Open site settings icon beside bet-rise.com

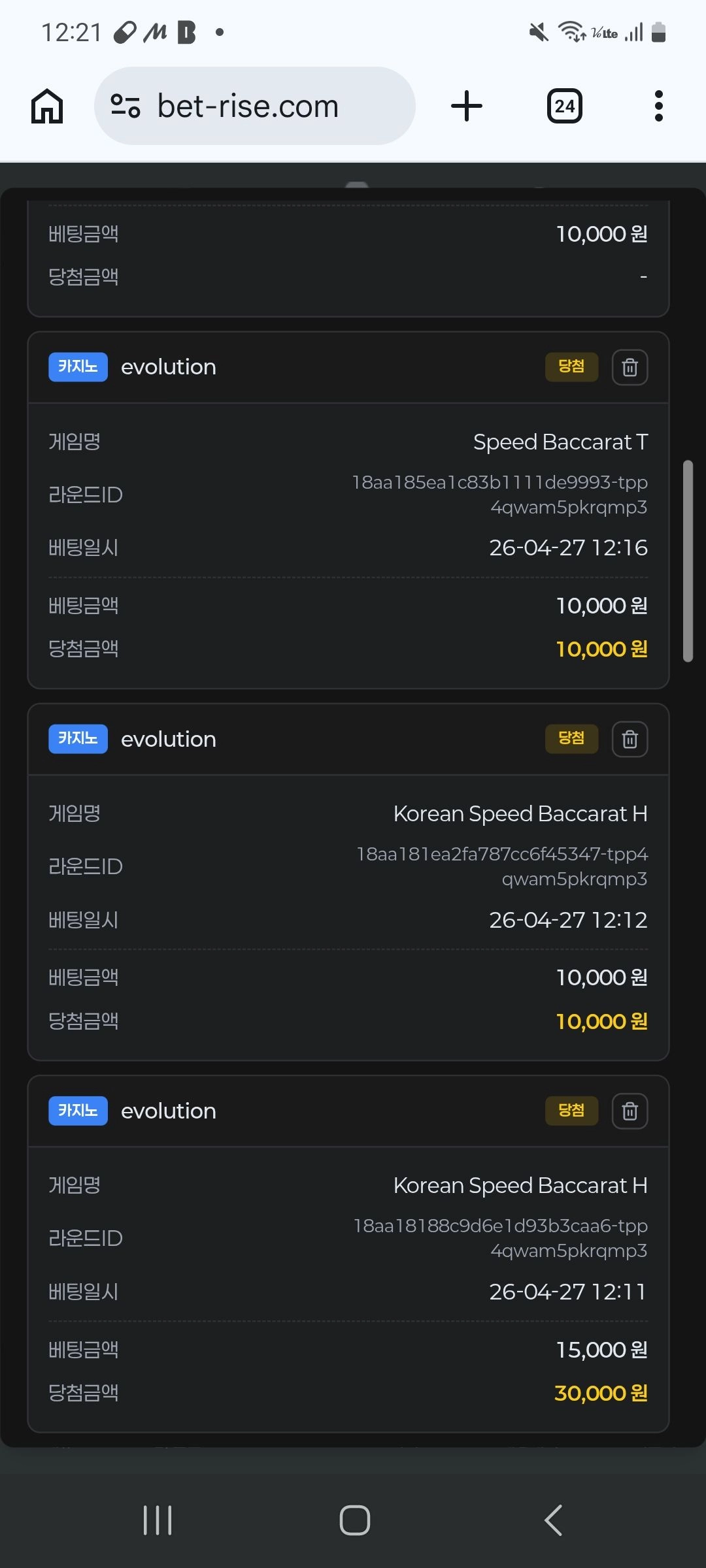point(125,106)
